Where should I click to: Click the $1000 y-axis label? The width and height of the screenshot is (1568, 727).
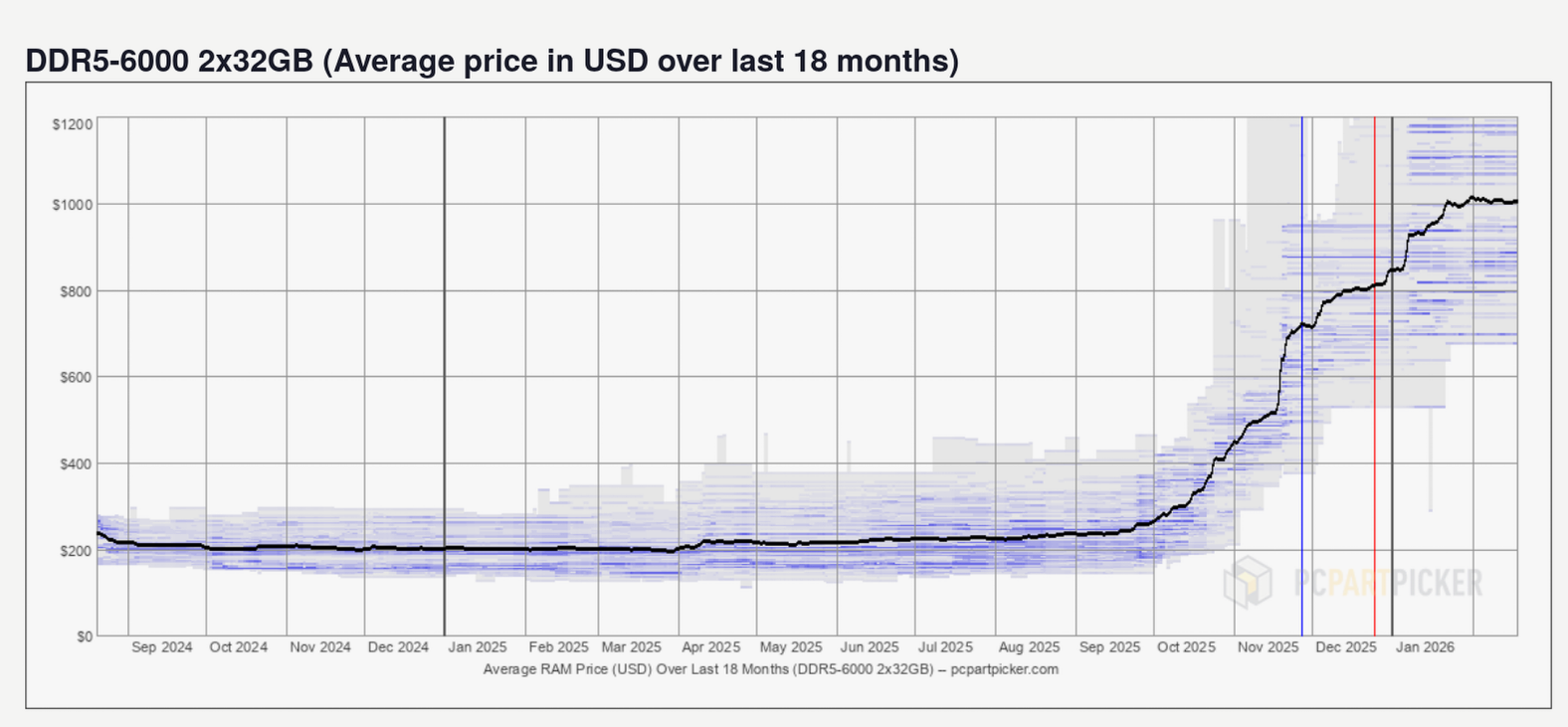pos(73,205)
